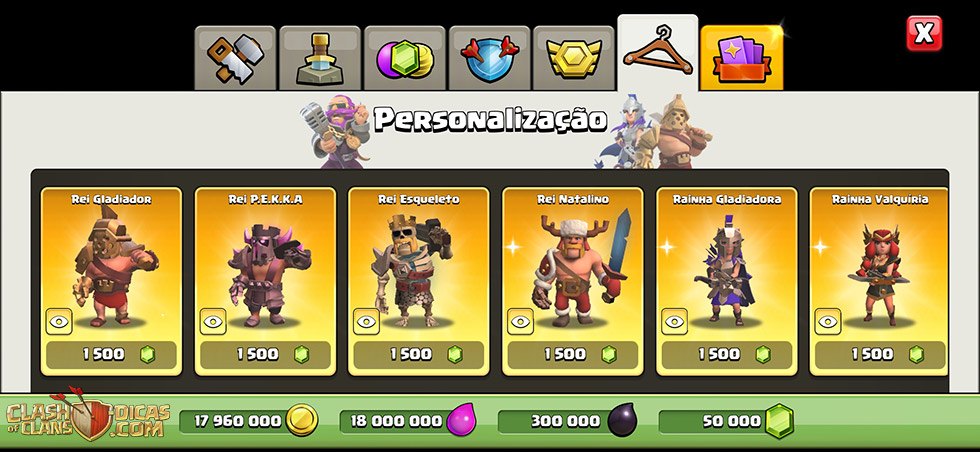The height and width of the screenshot is (452, 980).
Task: Buy Rei Natalino for 1 500 gems
Action: pyautogui.click(x=572, y=354)
